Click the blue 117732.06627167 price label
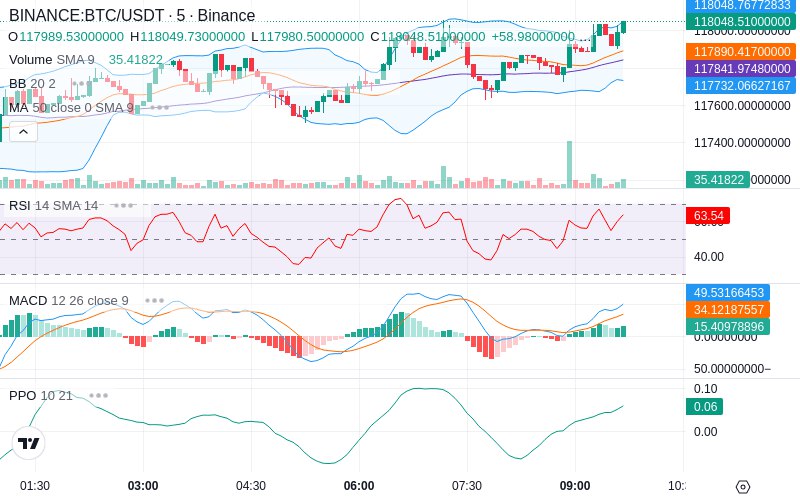 [741, 85]
